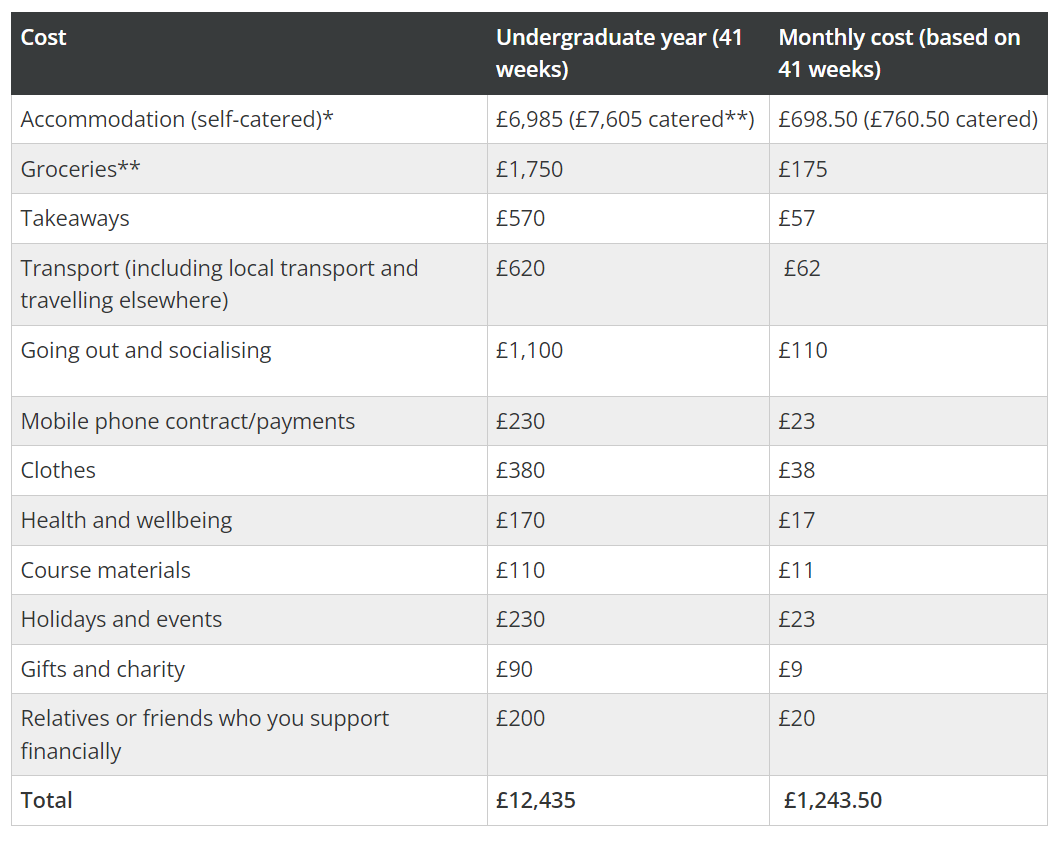Select "Mobile phone contract/payments" row label

click(x=188, y=421)
